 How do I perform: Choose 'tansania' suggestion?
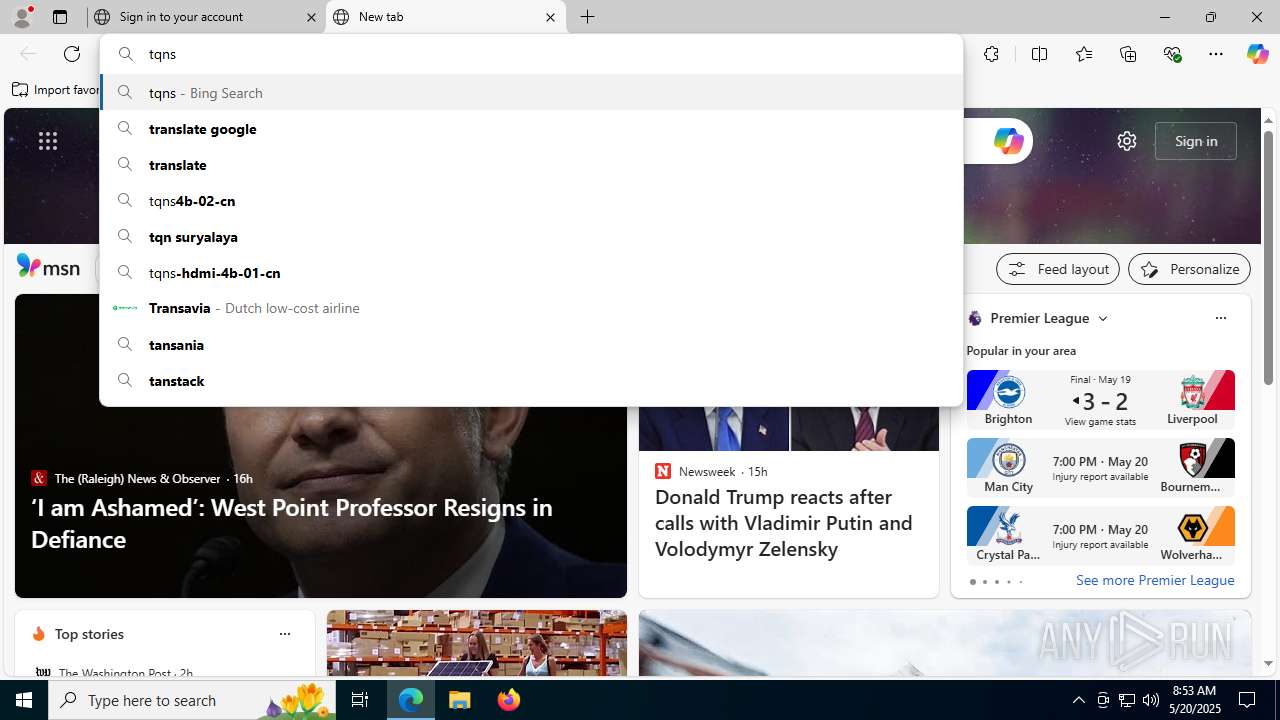[x=531, y=344]
